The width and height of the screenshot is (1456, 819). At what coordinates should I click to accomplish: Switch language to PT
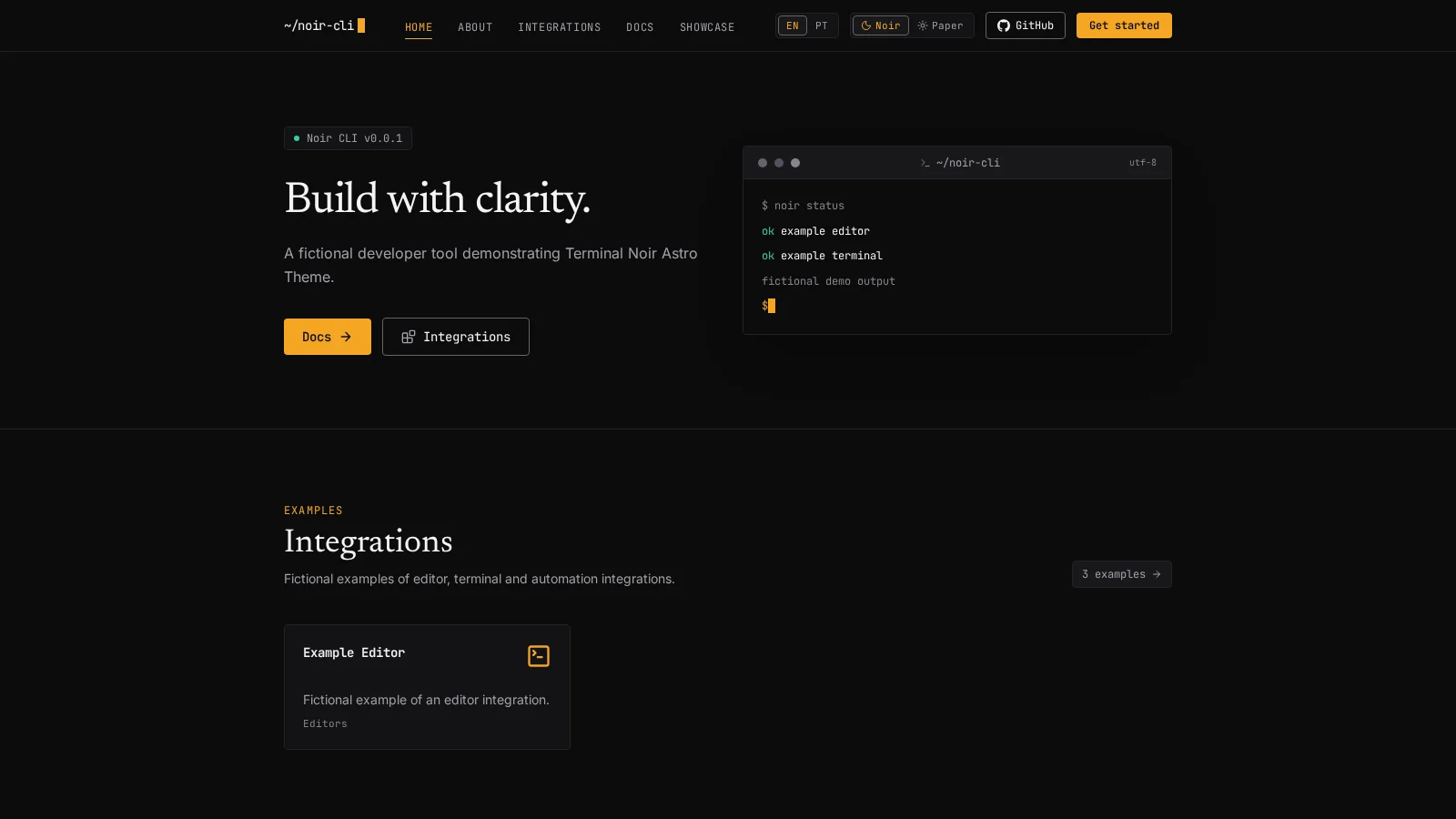822,25
